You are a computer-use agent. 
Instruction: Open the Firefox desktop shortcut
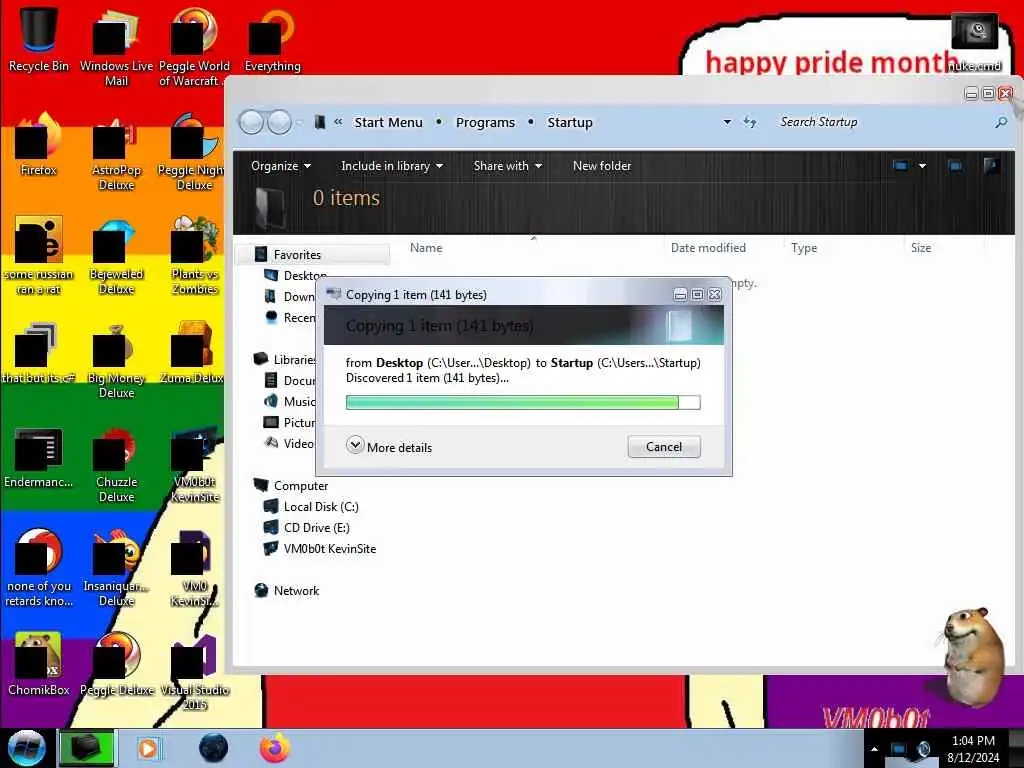[x=39, y=145]
